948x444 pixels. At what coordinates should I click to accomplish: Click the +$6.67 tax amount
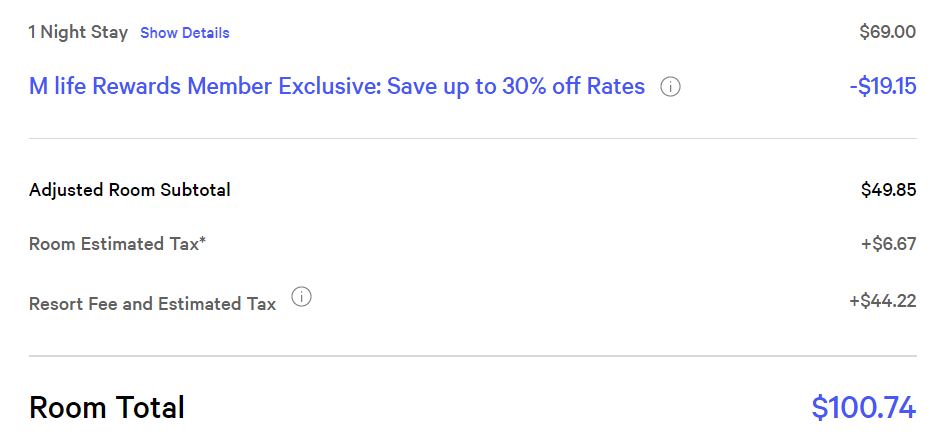[889, 244]
